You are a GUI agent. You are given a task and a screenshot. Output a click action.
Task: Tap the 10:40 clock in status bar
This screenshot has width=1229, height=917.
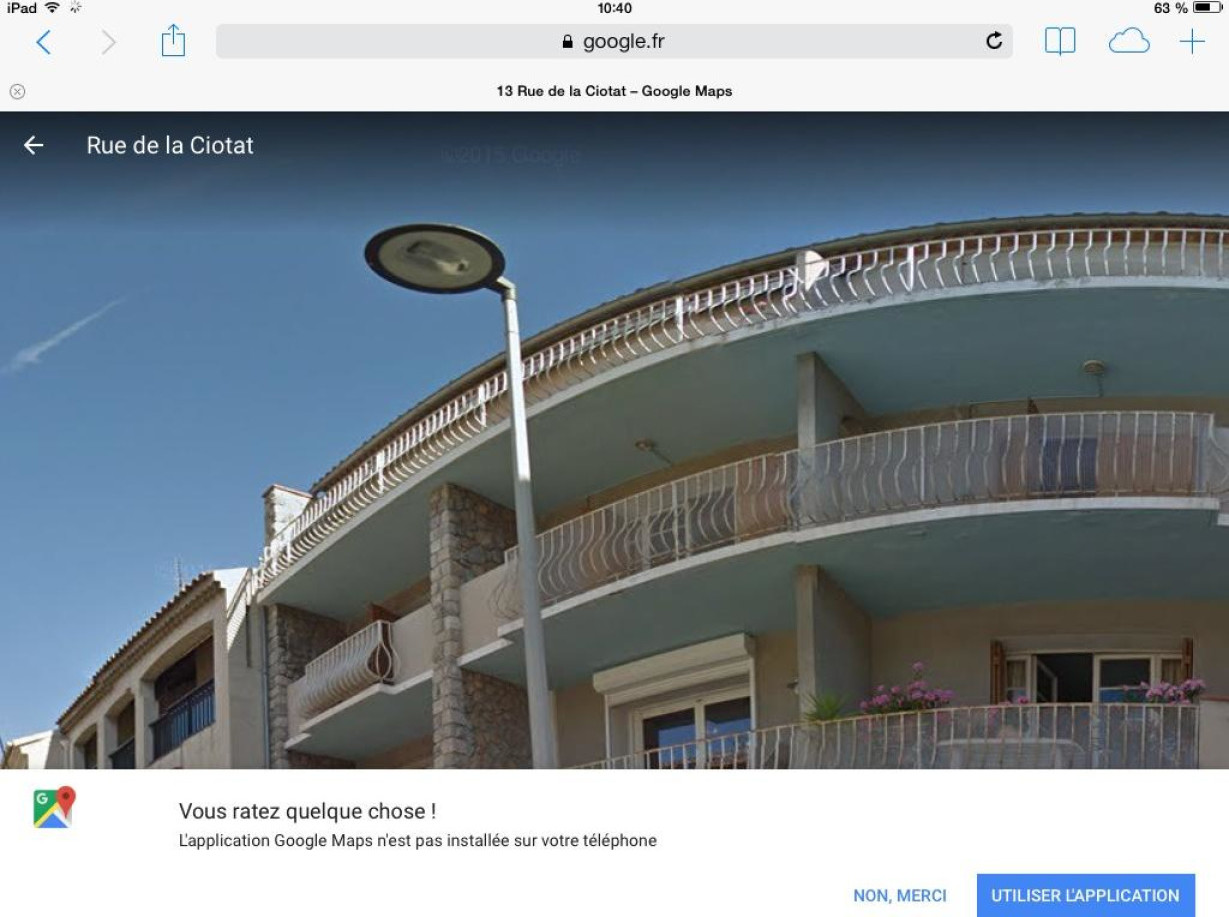pos(614,8)
